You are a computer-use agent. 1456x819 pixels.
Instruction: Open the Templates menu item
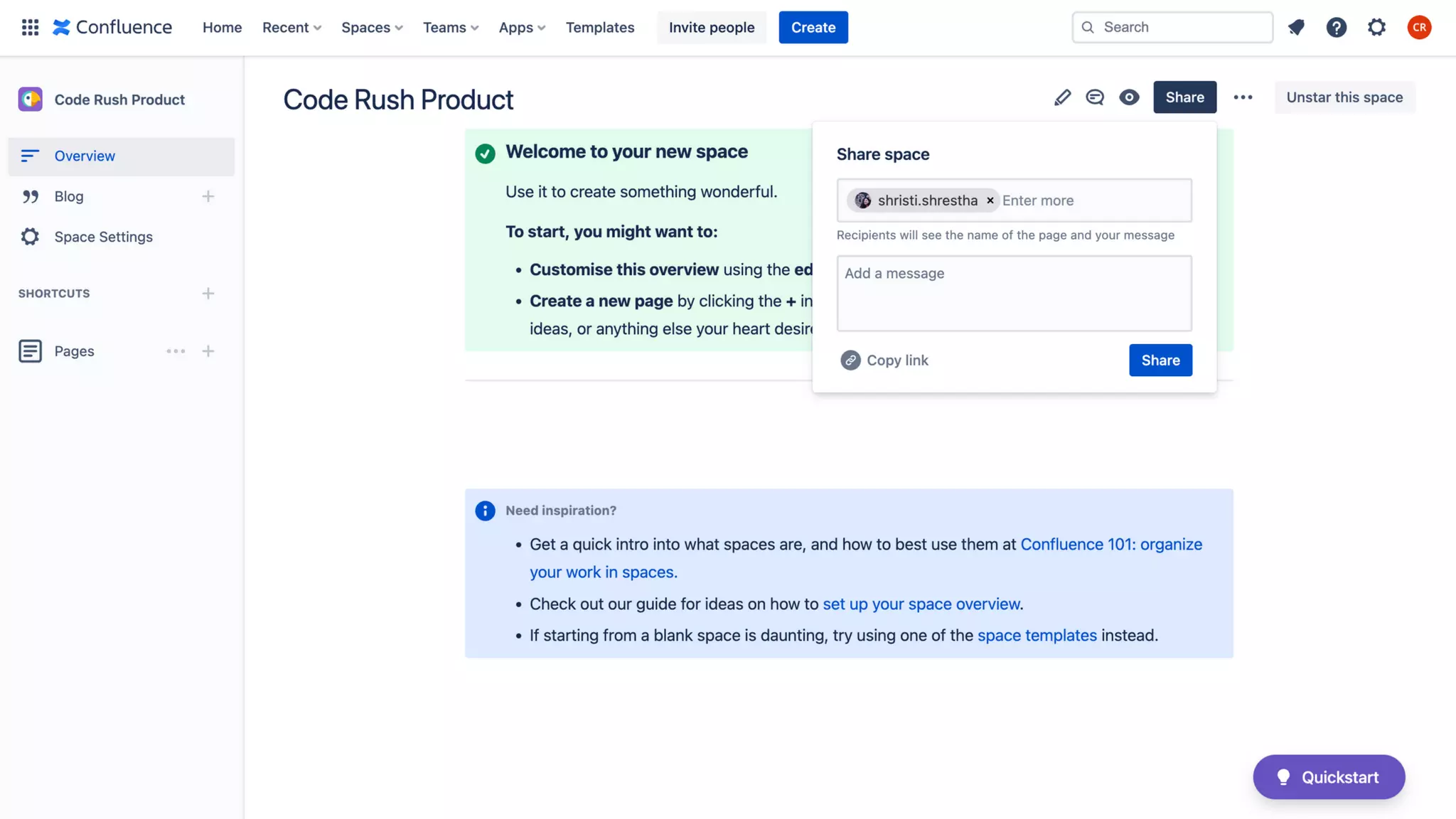tap(599, 27)
